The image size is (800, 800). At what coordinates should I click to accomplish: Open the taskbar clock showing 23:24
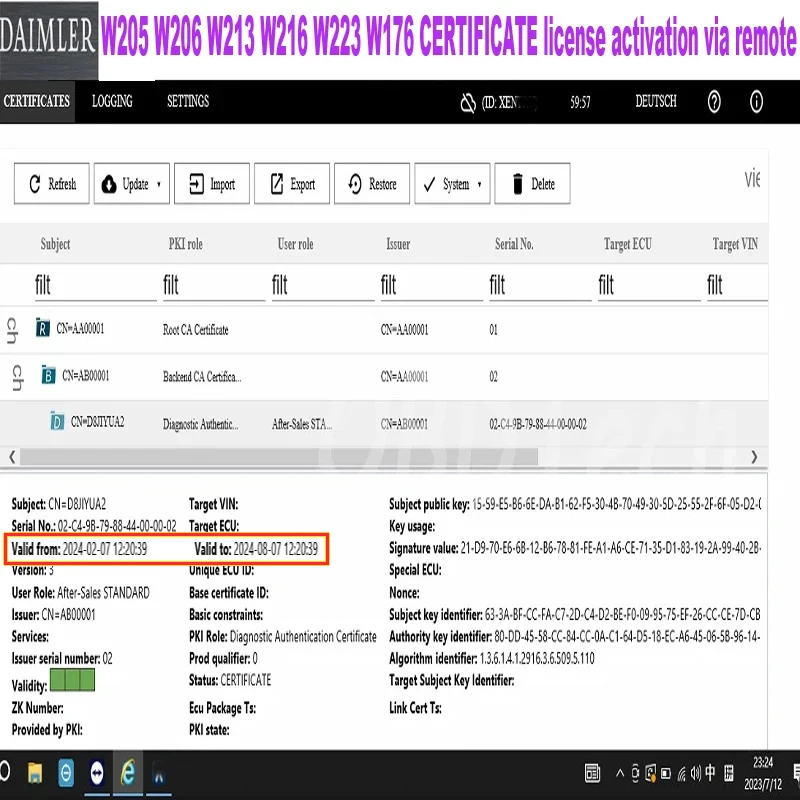point(763,773)
